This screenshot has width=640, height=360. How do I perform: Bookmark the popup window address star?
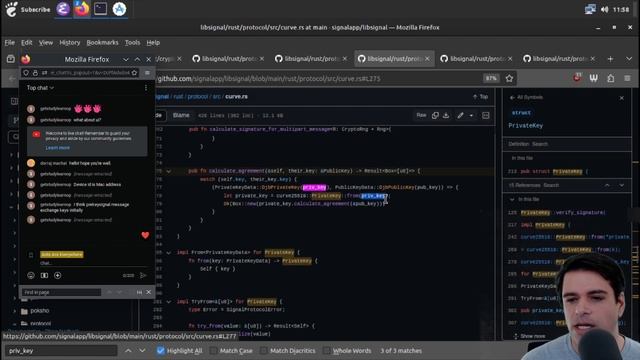134,73
